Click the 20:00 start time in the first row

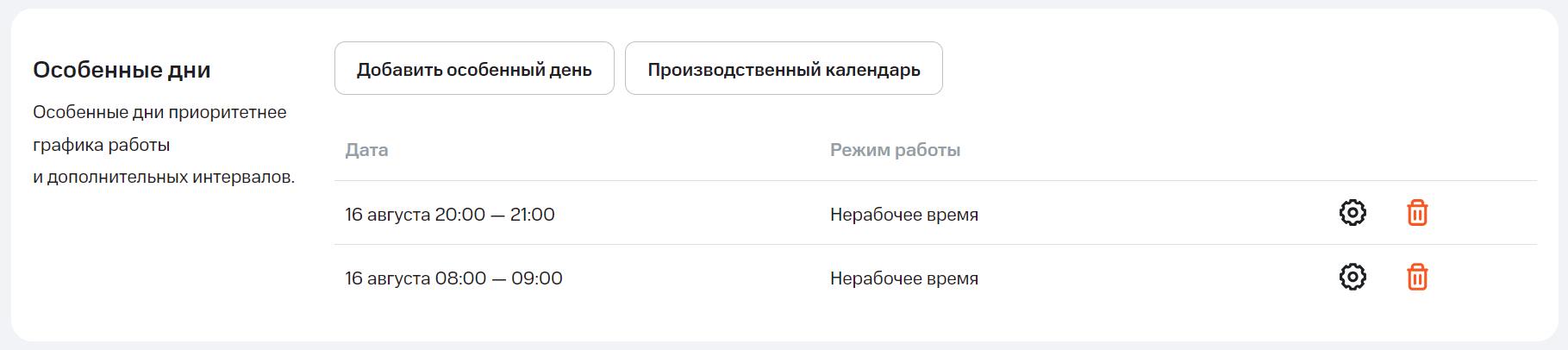coord(459,215)
